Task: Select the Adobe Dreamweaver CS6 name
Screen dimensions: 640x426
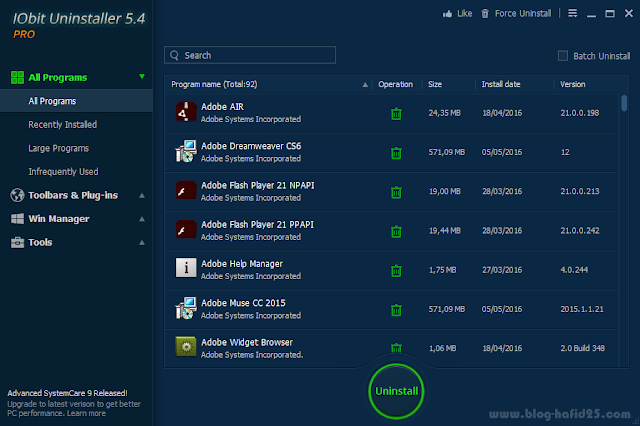Action: (x=251, y=146)
